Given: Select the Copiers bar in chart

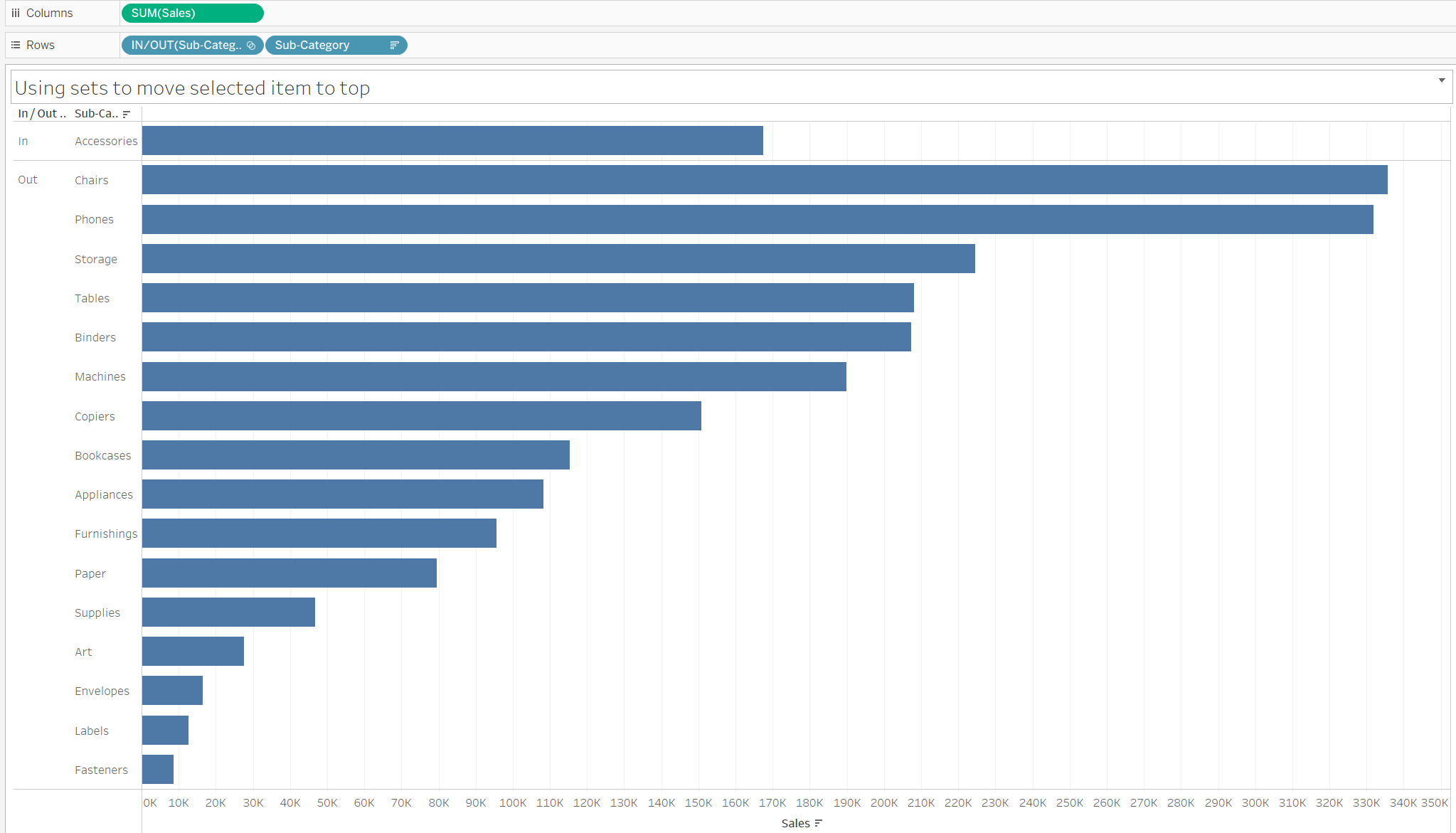Looking at the screenshot, I should click(421, 416).
